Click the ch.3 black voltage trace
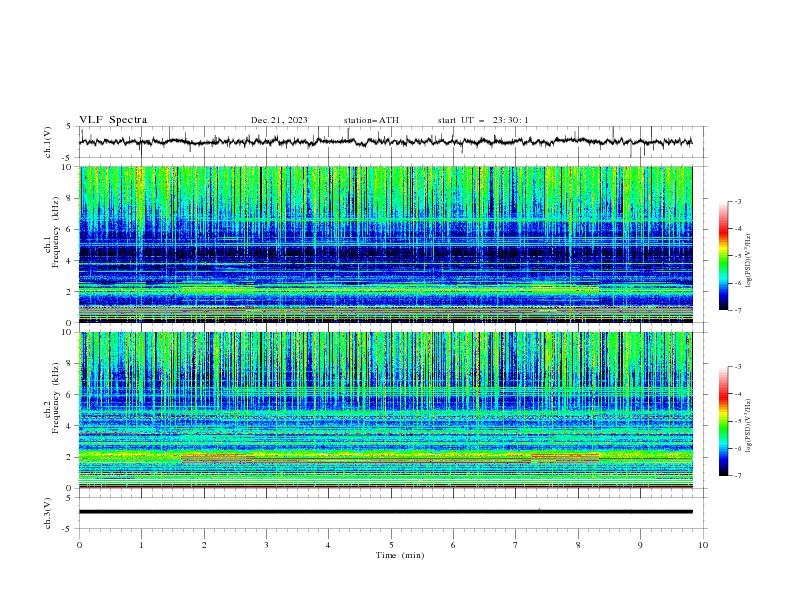792x612 pixels. [386, 512]
